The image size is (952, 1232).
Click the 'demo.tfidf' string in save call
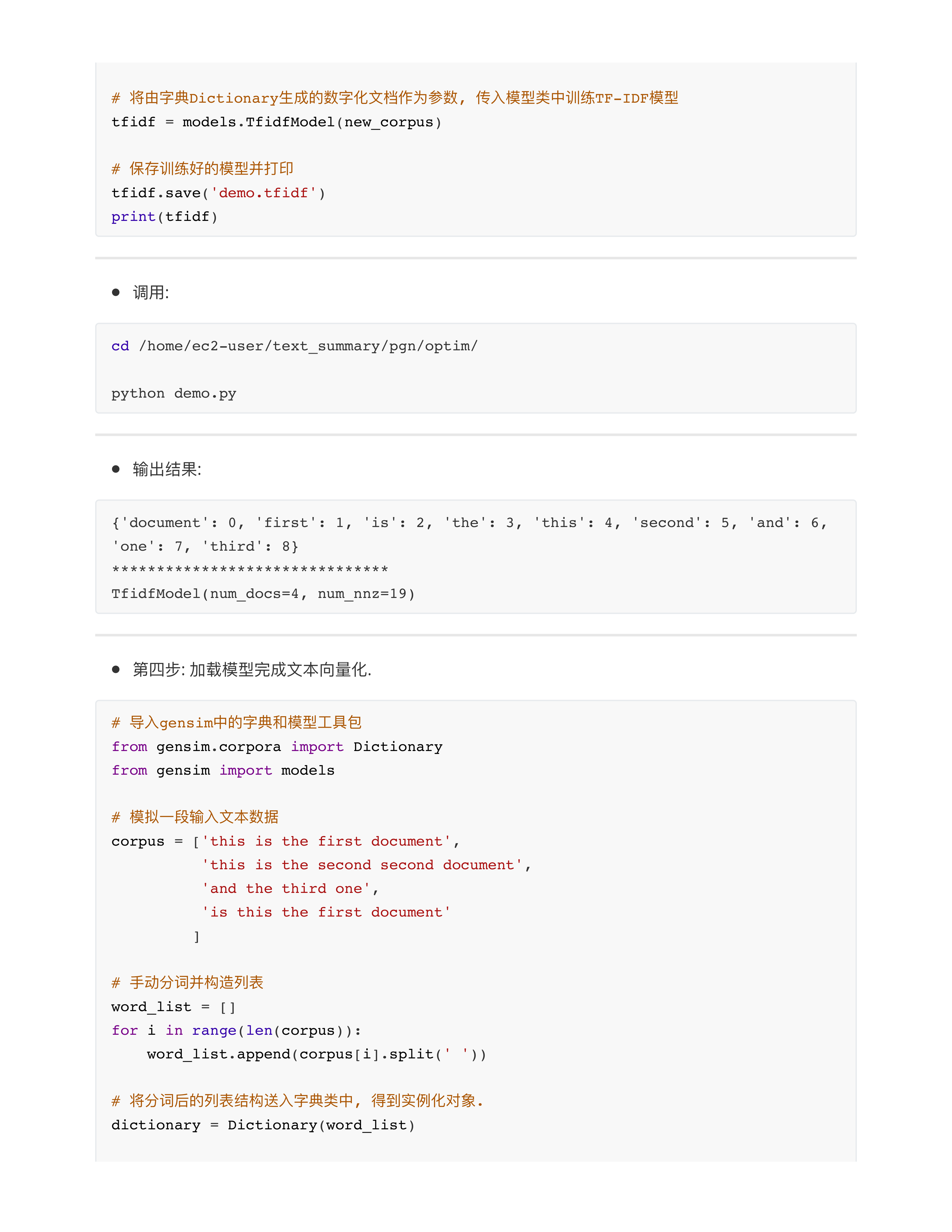[x=263, y=193]
